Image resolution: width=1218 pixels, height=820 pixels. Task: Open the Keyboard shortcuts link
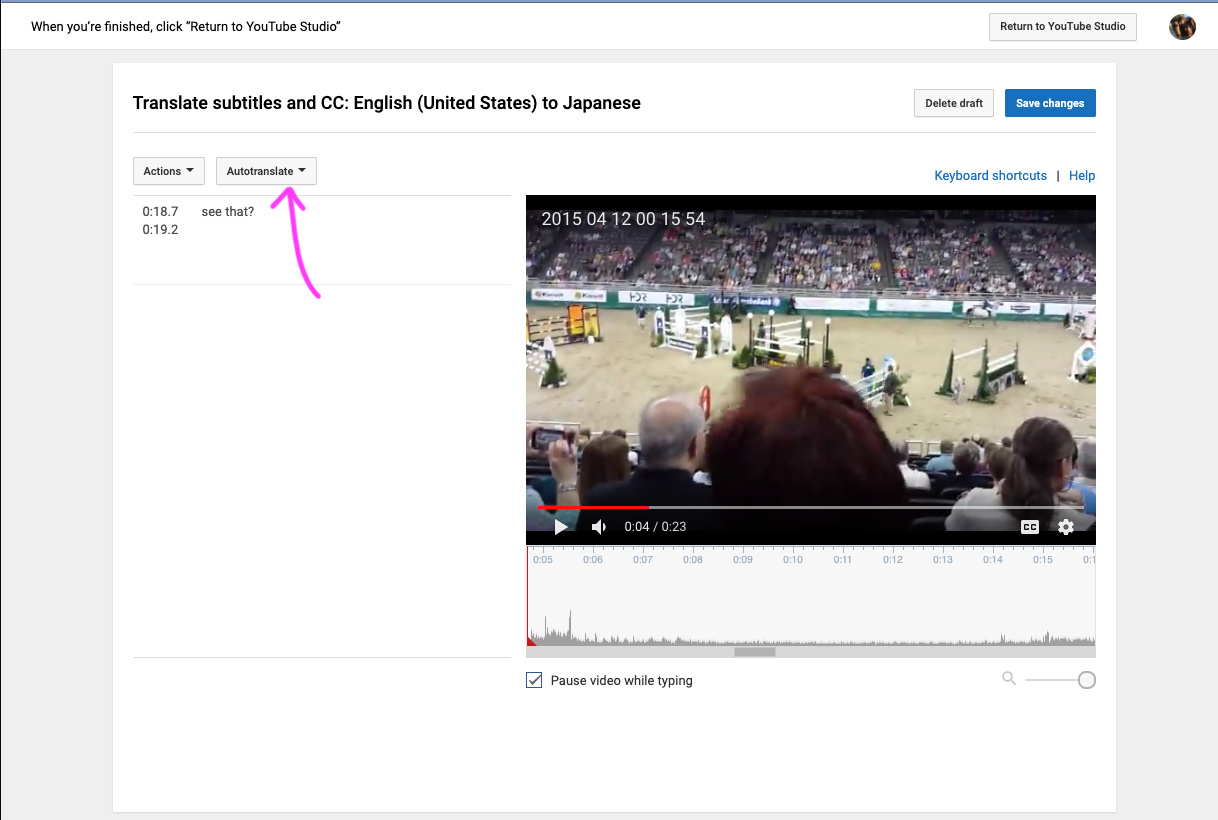click(x=990, y=176)
